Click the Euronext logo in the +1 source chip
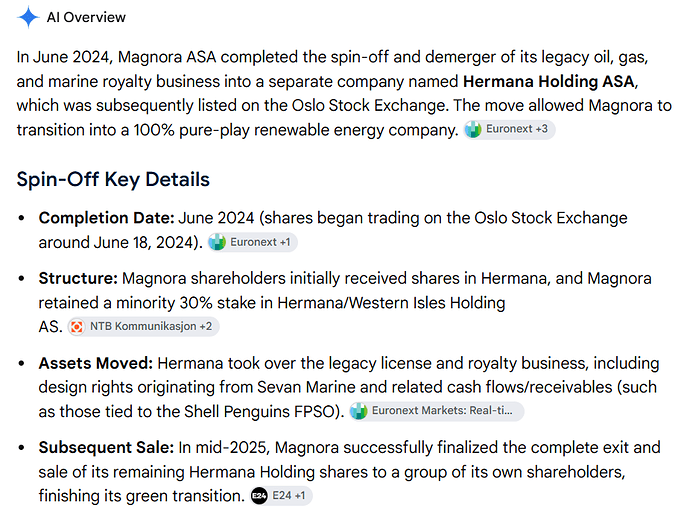 tap(217, 242)
